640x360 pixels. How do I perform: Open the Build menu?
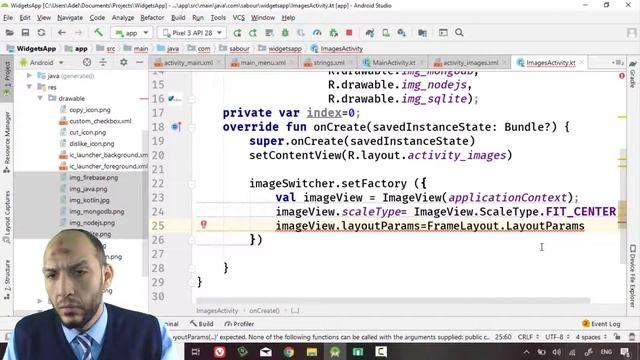coord(178,18)
